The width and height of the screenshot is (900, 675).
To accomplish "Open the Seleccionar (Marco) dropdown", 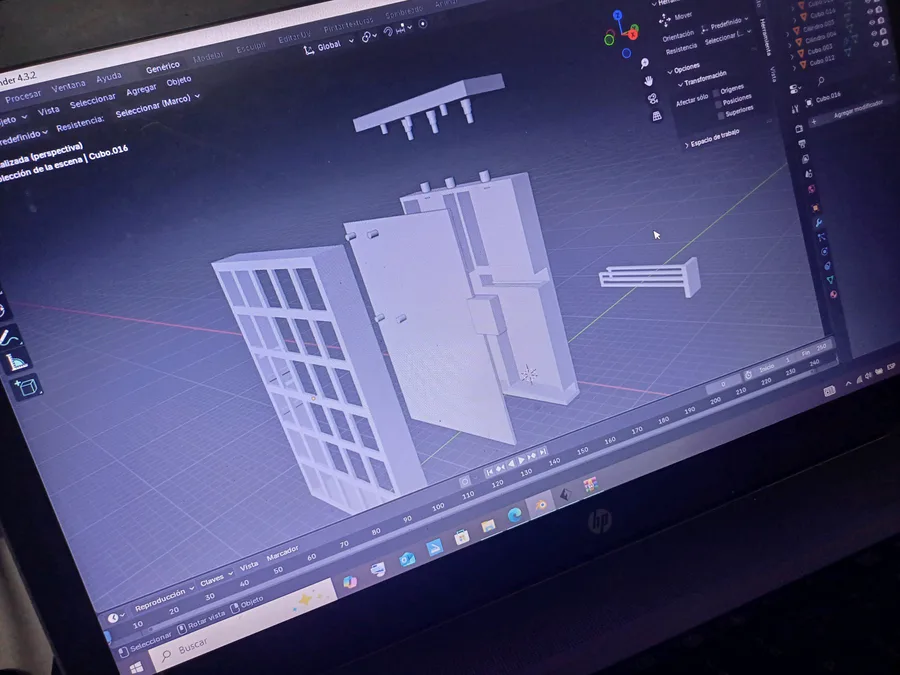I will [157, 105].
